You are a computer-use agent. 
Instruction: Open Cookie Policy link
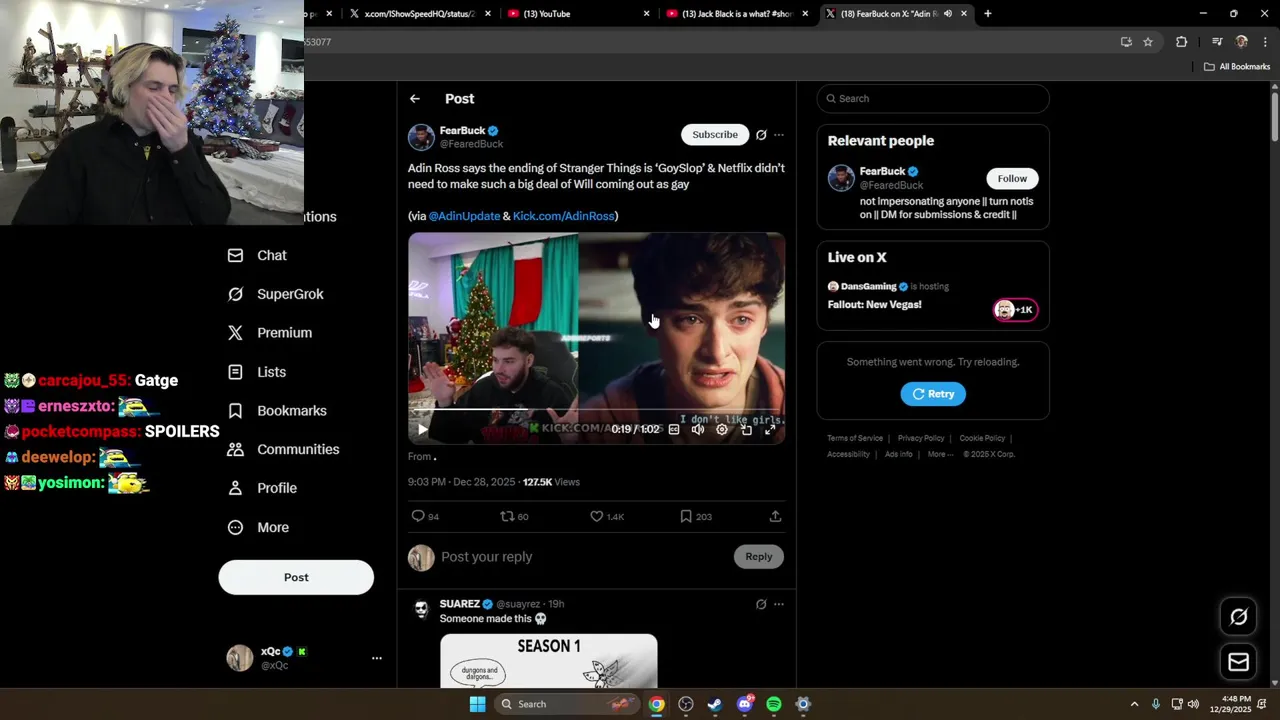tap(982, 438)
